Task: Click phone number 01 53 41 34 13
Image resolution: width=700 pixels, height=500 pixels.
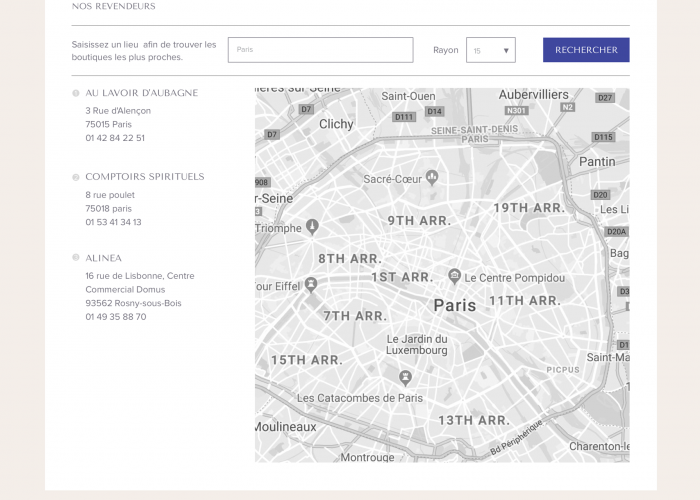Action: coord(113,222)
